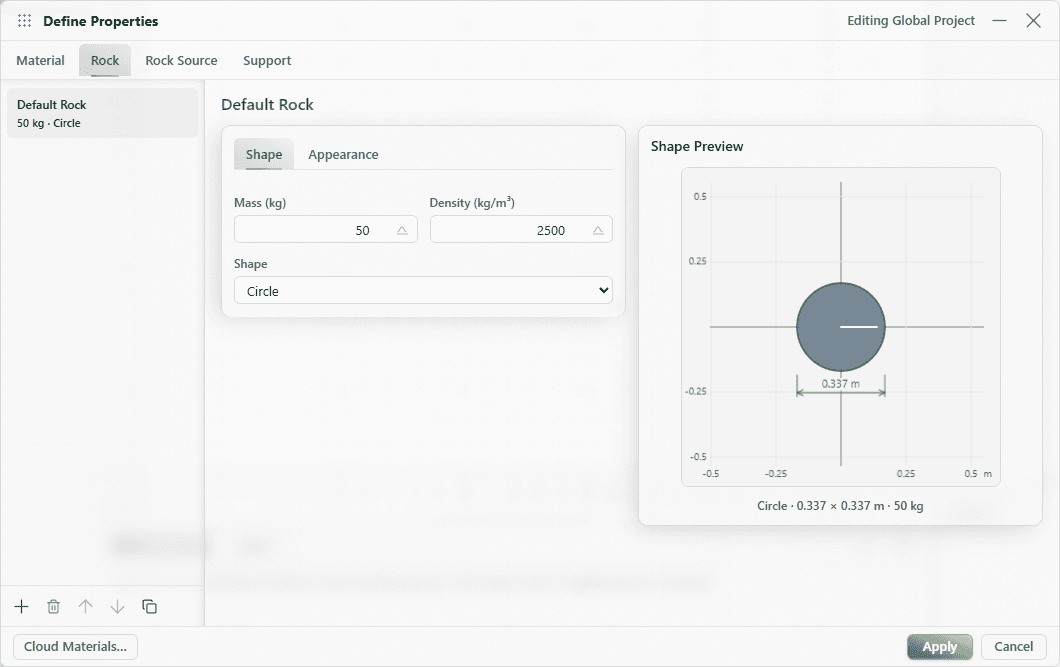Screen dimensions: 1060x667
Task: Click the Mass (kg) input field
Action: tap(325, 230)
